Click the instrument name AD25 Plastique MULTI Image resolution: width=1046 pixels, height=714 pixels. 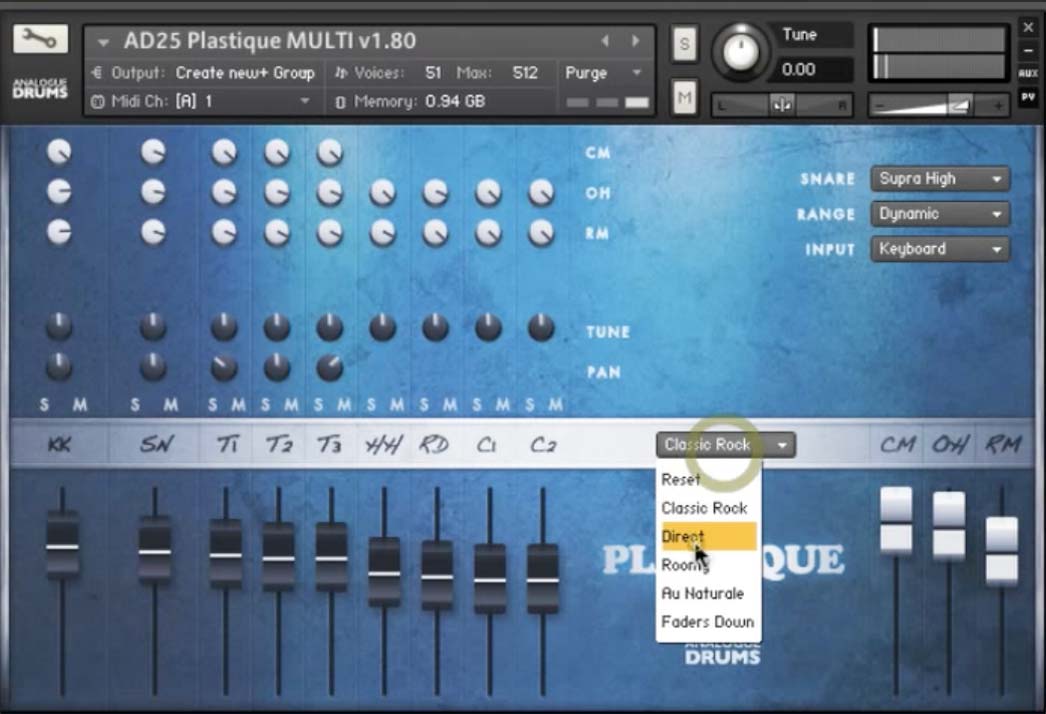(x=270, y=41)
